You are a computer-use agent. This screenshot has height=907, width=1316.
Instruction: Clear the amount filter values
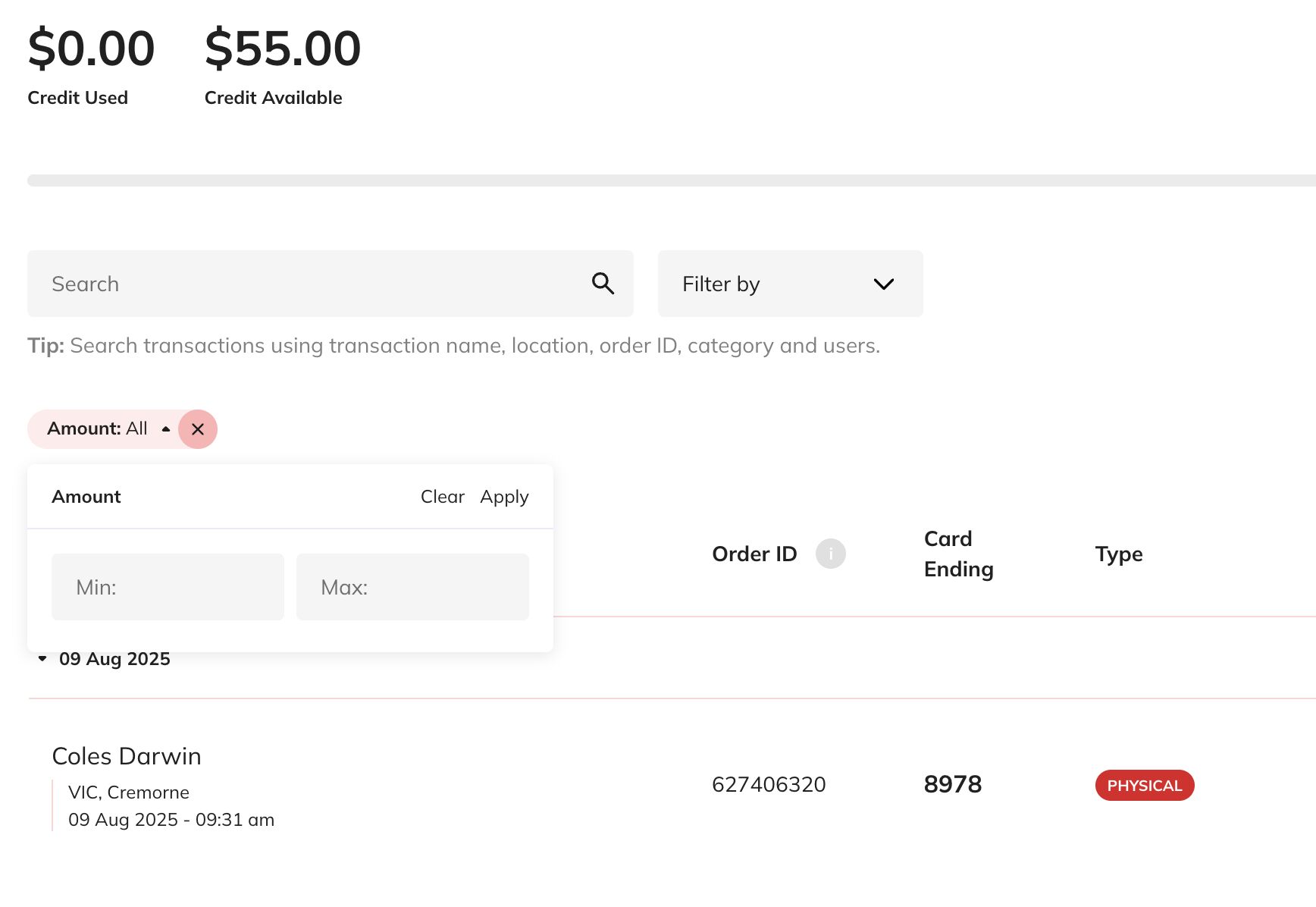pyautogui.click(x=442, y=497)
